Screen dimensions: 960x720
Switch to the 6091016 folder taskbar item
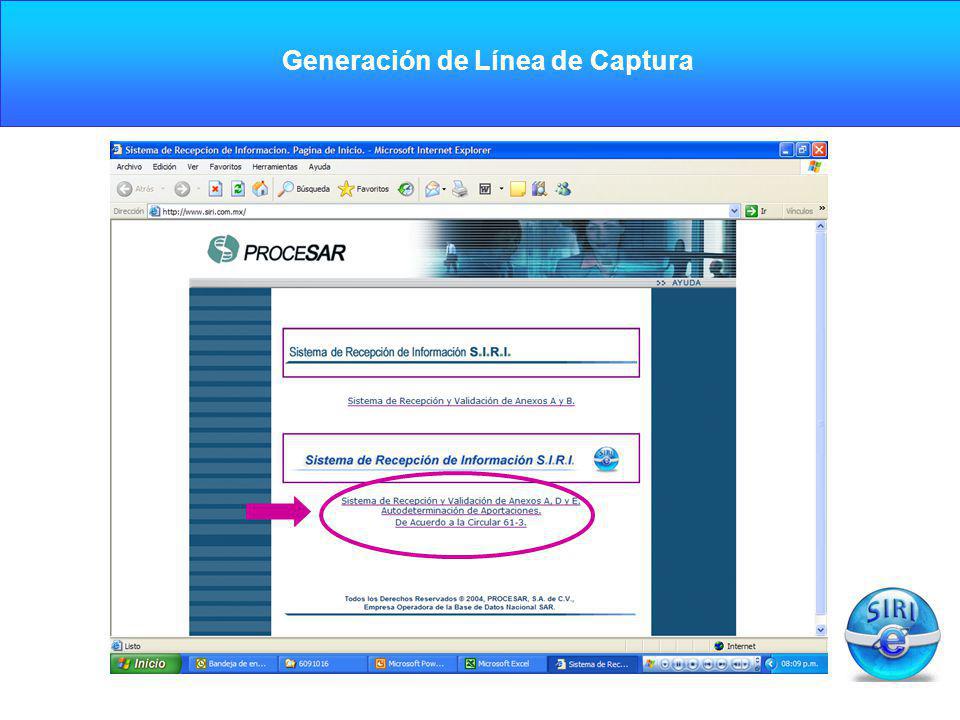point(323,664)
